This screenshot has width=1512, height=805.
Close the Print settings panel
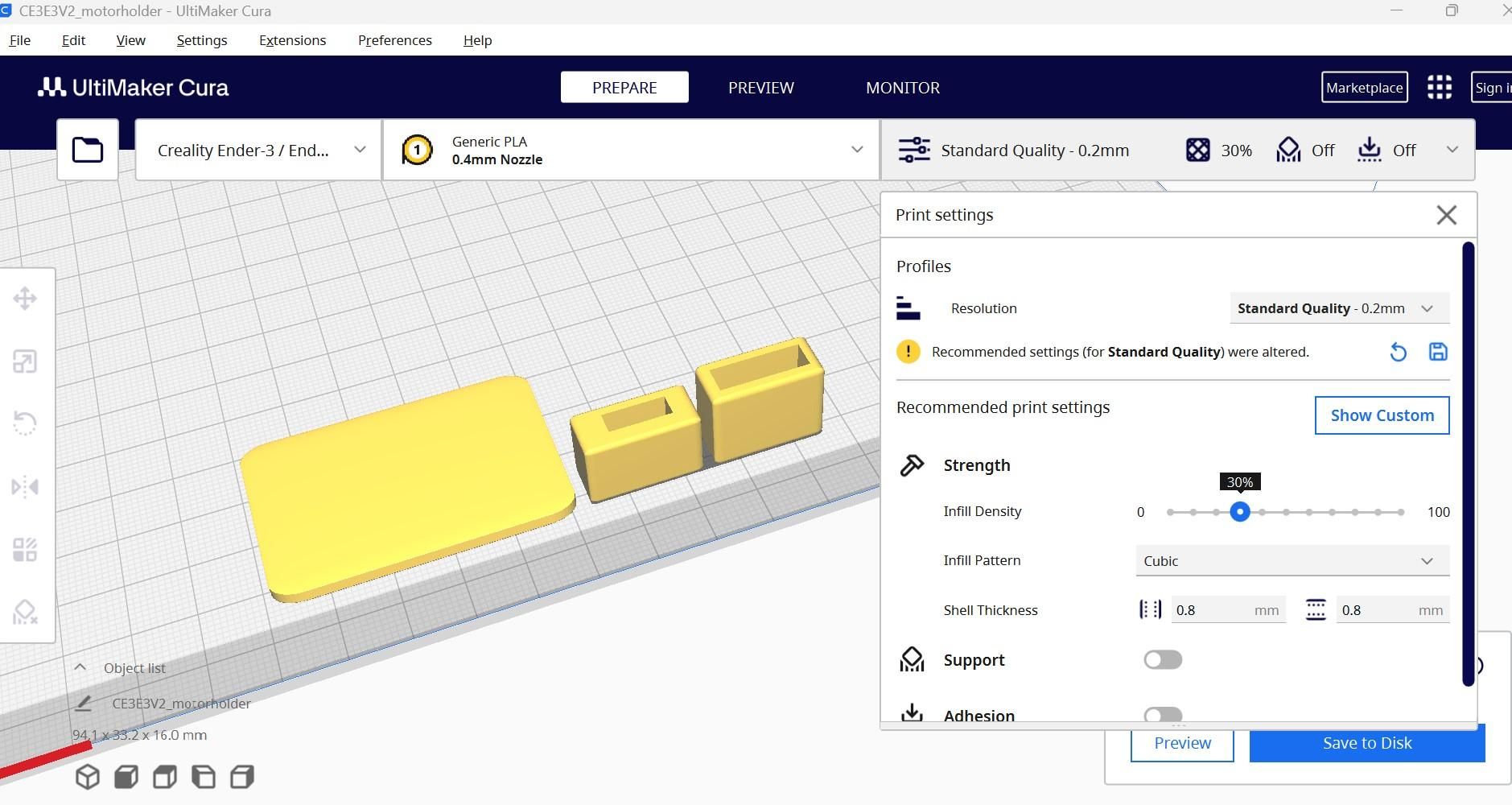tap(1447, 215)
